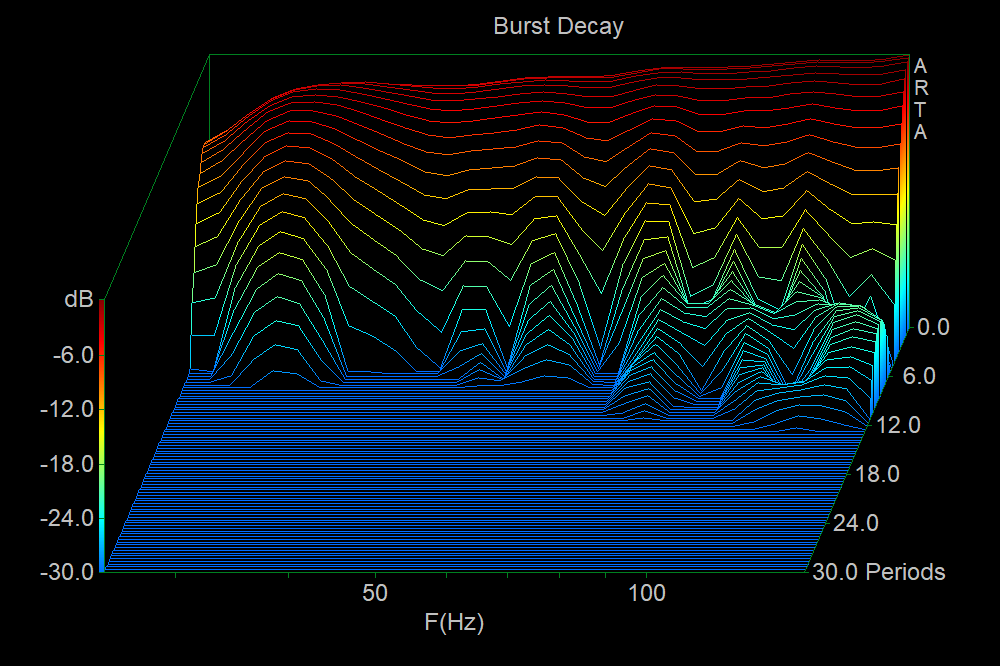Image resolution: width=1000 pixels, height=666 pixels.
Task: Select the -30.0 dB scale value
Action: [64, 573]
